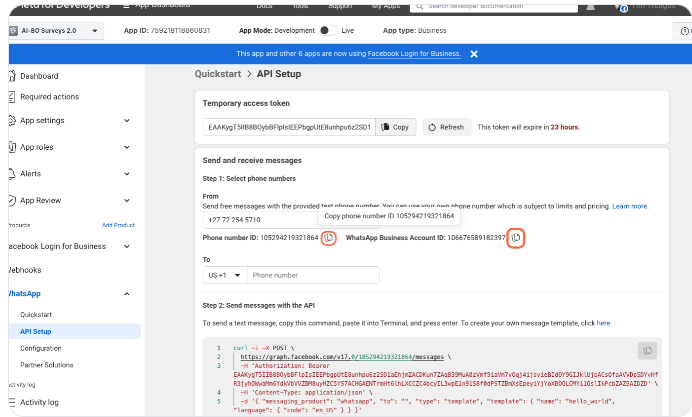Open Dashboard from the sidebar

coord(39,76)
